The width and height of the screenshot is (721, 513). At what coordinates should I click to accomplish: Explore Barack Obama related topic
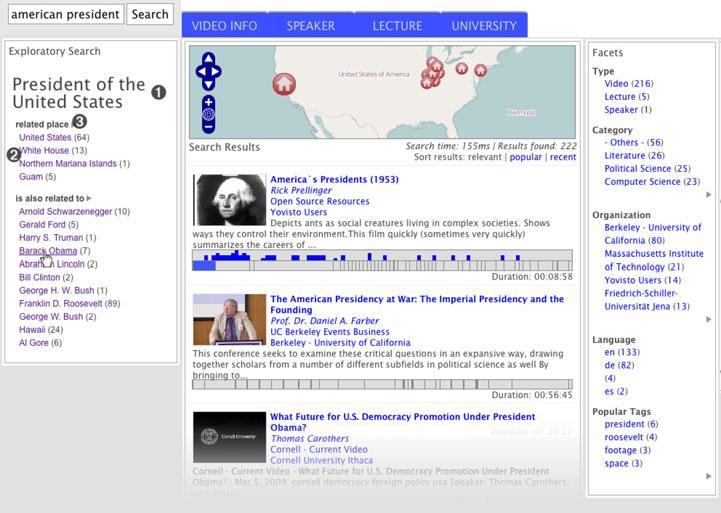point(54,251)
